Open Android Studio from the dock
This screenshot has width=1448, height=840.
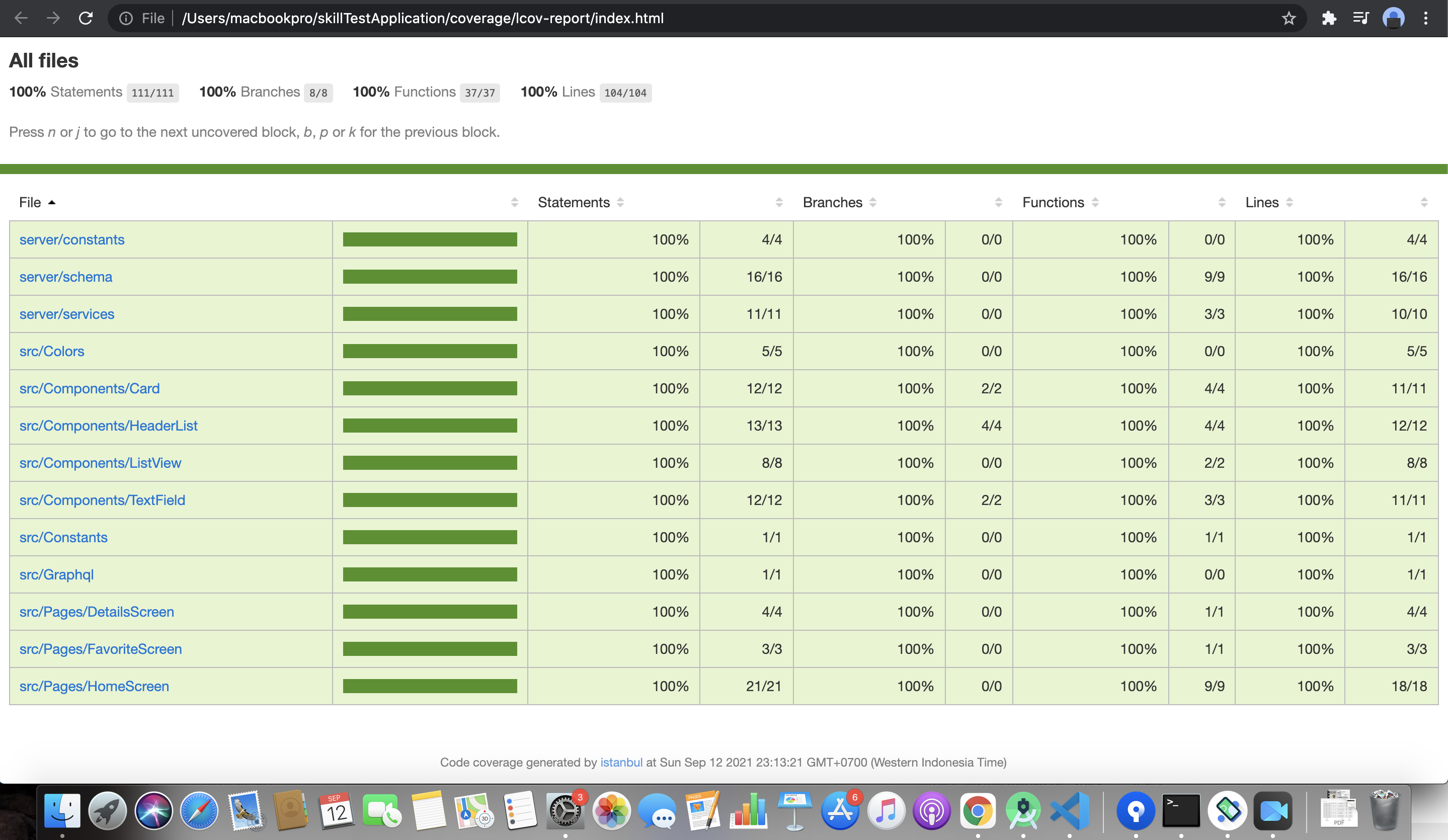coord(1023,810)
